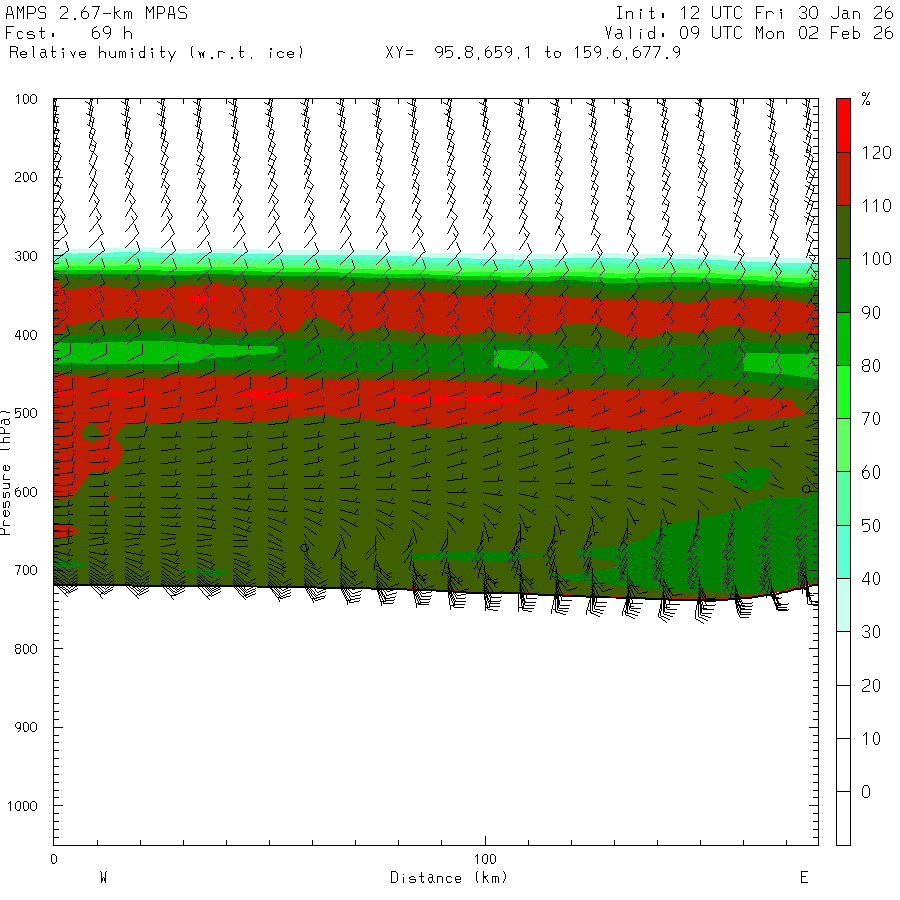Click the 'E' east endpoint label
This screenshot has height=900, width=900.
pyautogui.click(x=804, y=878)
